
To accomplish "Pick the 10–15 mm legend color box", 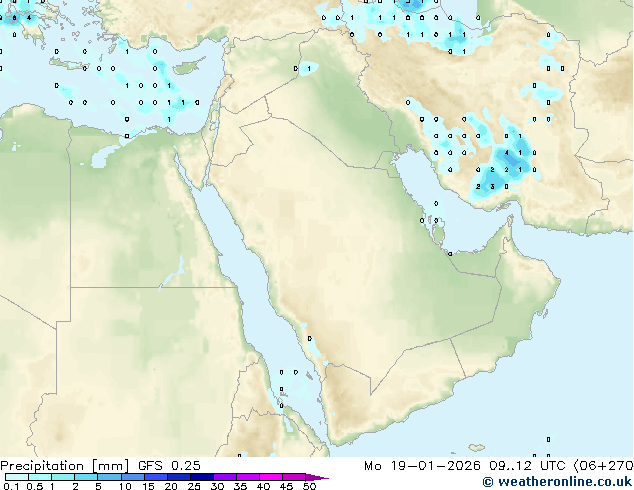I will click(x=133, y=477).
